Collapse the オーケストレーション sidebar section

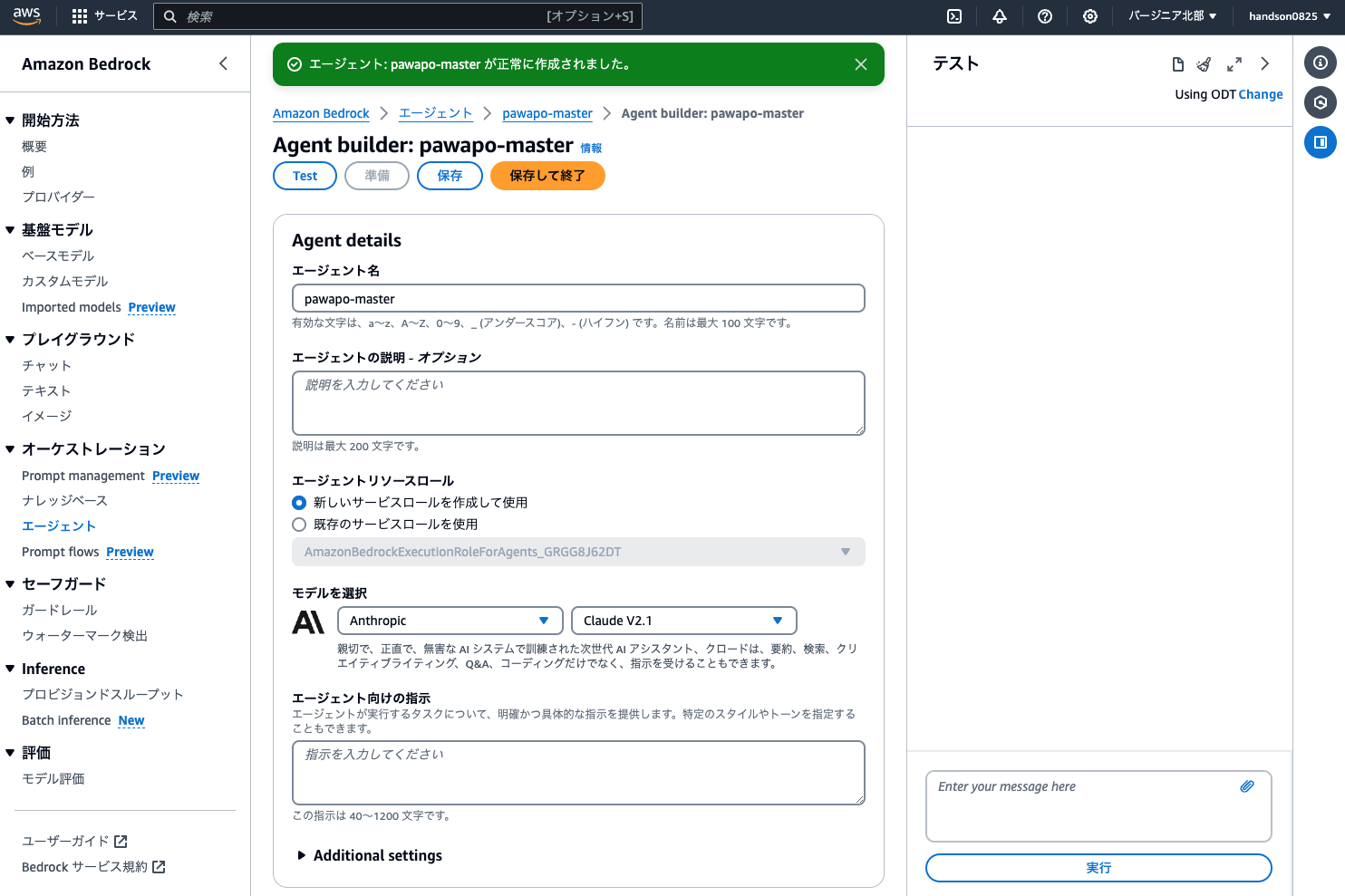point(10,449)
